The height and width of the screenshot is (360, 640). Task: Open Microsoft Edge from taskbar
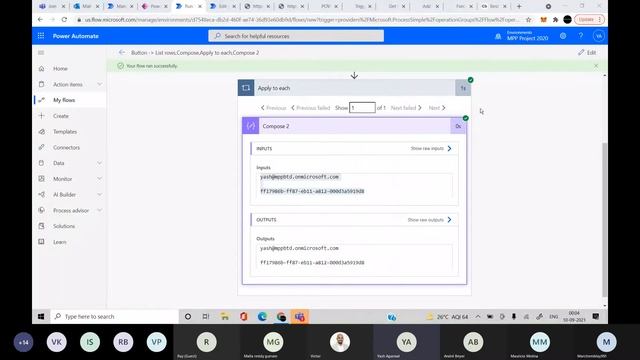[262, 316]
